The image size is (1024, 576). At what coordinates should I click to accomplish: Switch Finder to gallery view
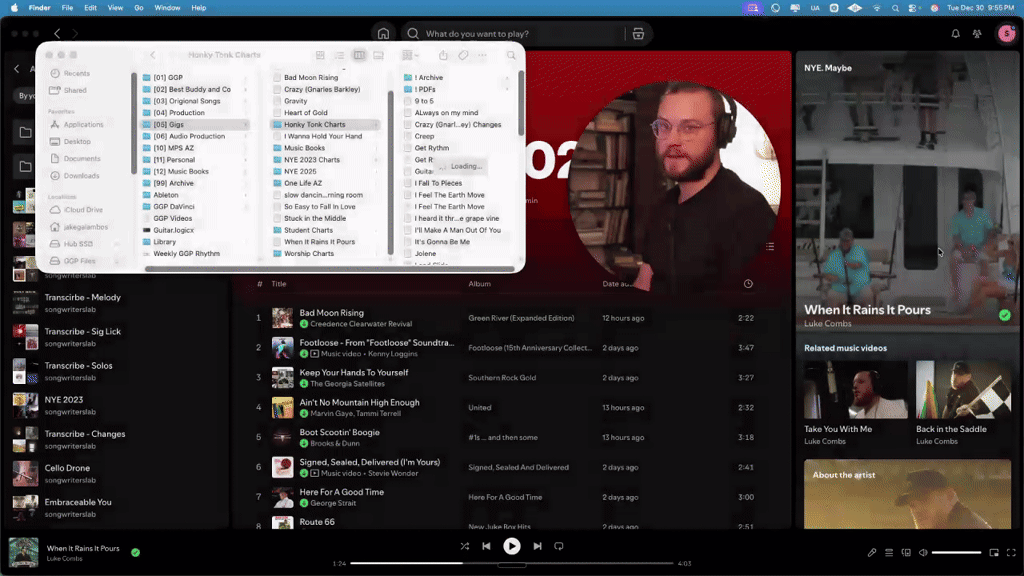click(378, 56)
